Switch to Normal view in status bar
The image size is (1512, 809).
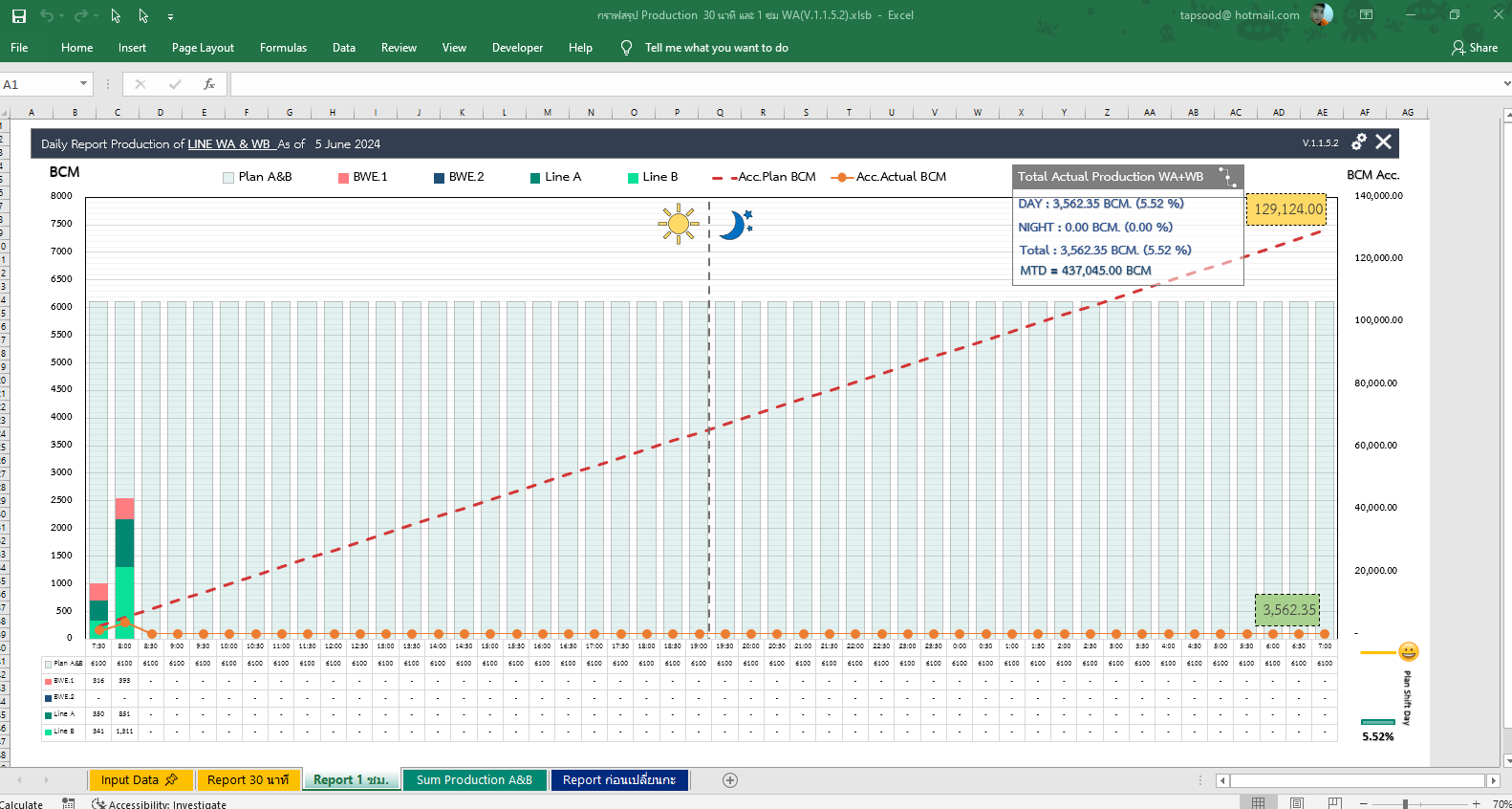pos(1259,803)
